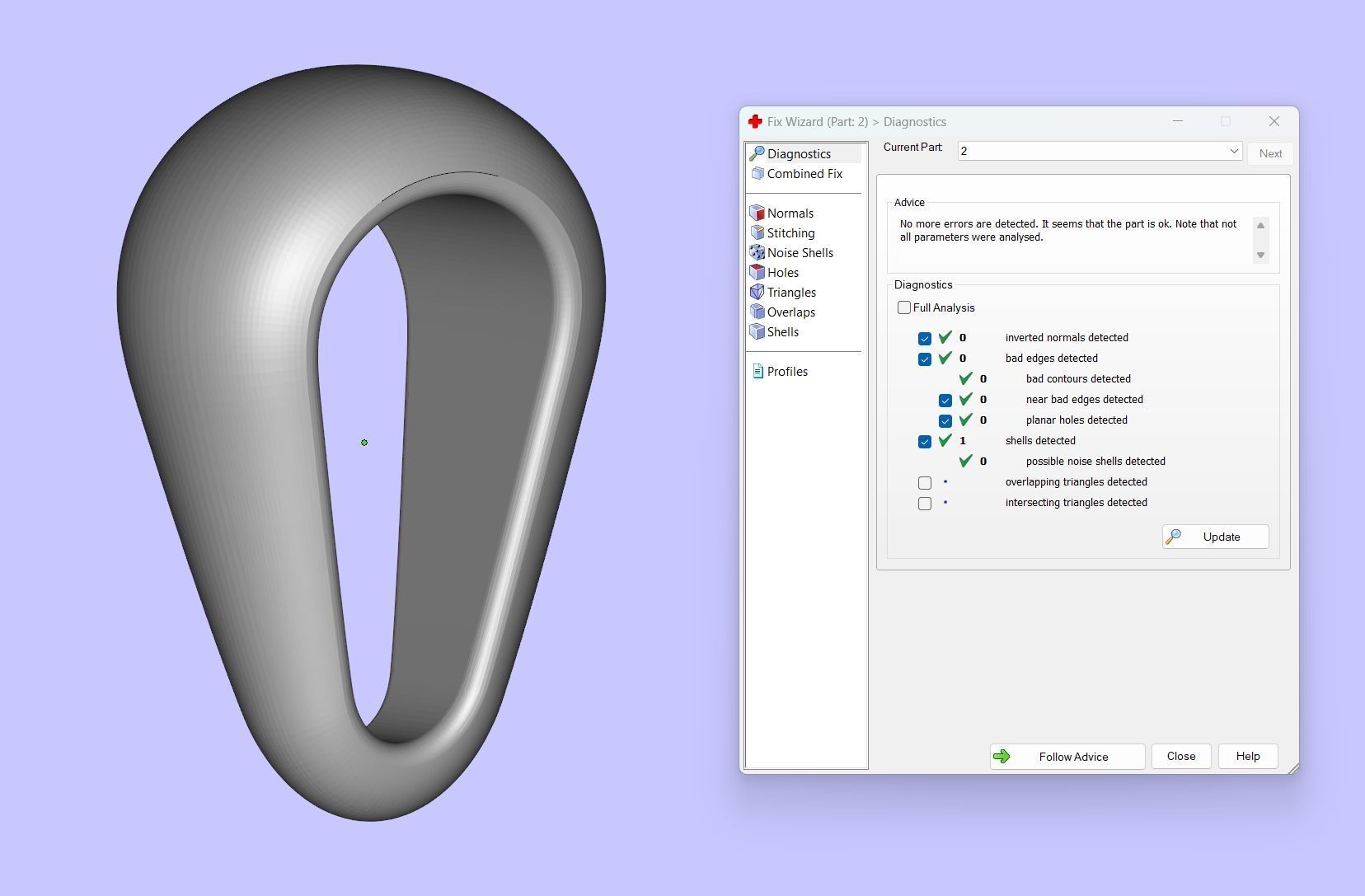The width and height of the screenshot is (1365, 896).
Task: Click the magnifier icon on Update button
Action: (x=1174, y=536)
